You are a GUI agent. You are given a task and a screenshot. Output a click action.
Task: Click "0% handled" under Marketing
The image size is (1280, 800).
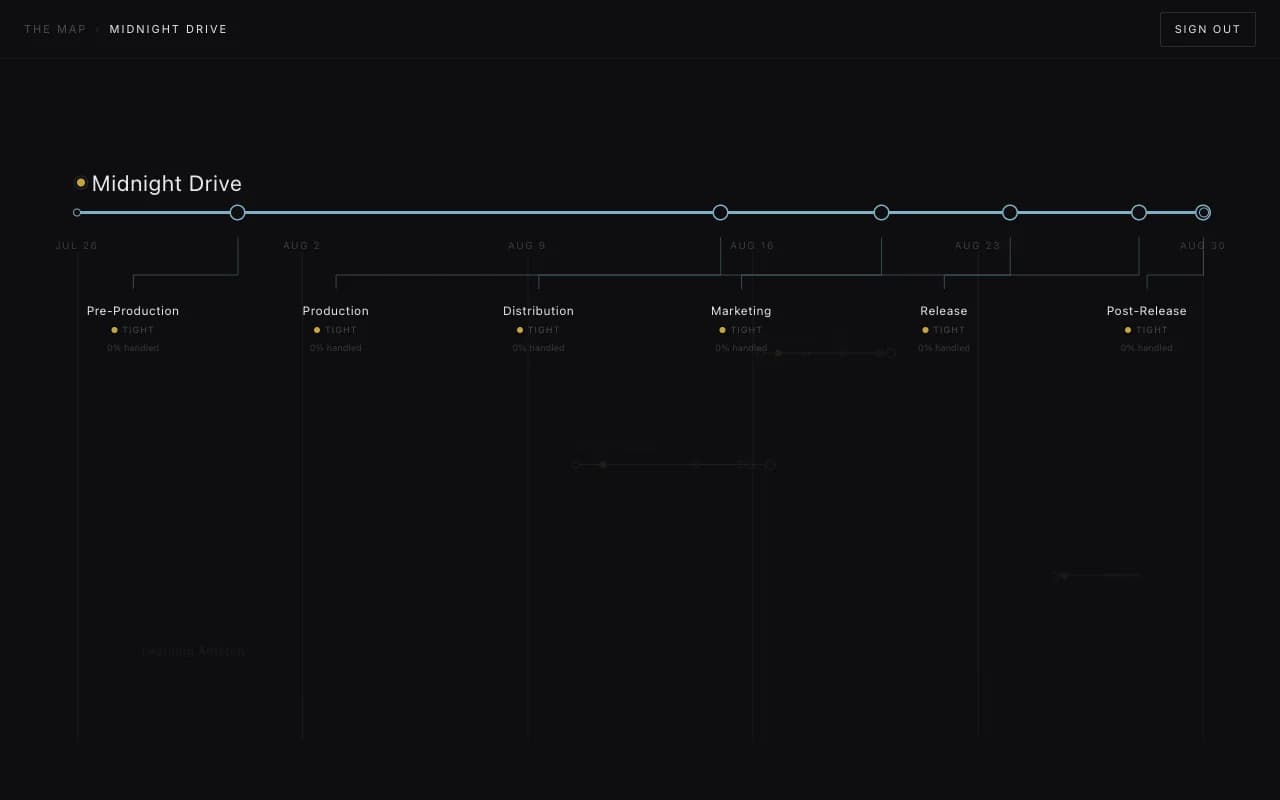pos(741,348)
